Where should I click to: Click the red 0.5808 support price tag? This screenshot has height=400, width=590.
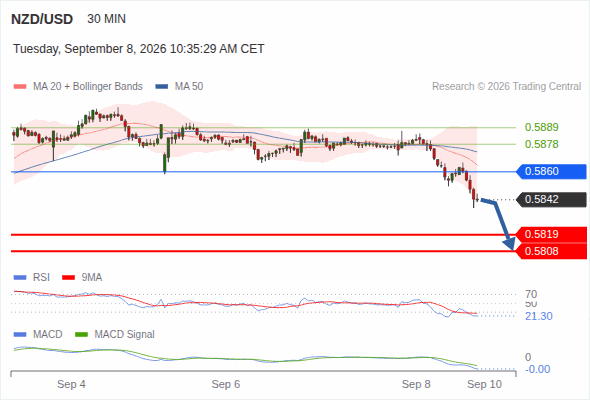(551, 251)
